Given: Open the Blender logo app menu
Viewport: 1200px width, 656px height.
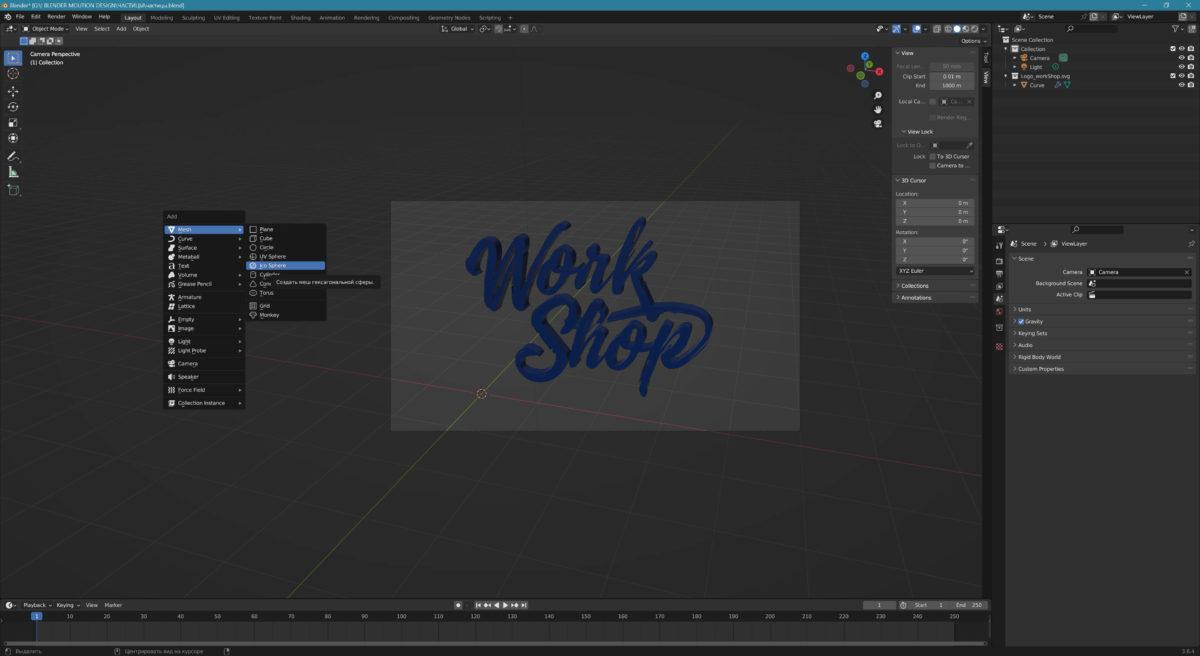Looking at the screenshot, I should pos(6,17).
